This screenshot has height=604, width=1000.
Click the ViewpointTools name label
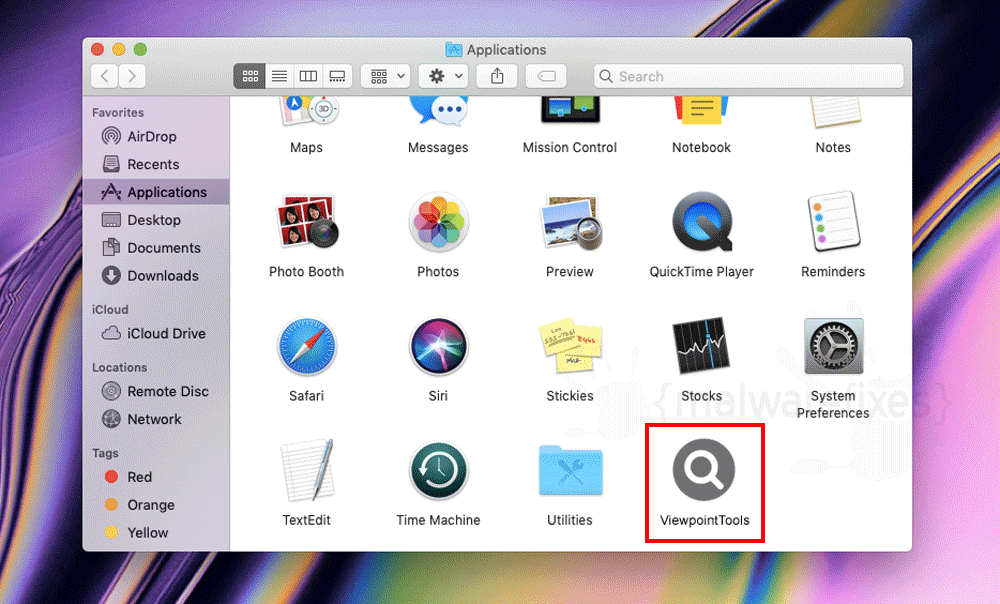(705, 520)
